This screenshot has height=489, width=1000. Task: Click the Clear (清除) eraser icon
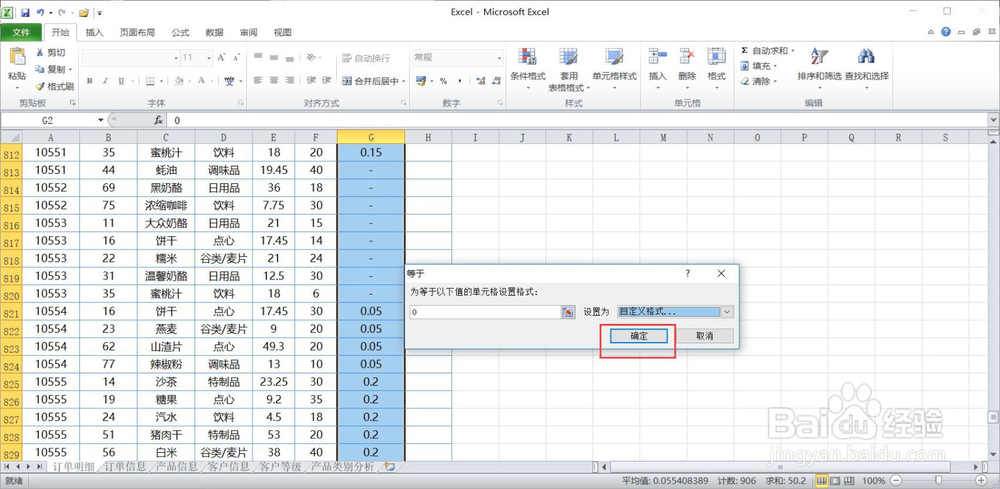745,81
